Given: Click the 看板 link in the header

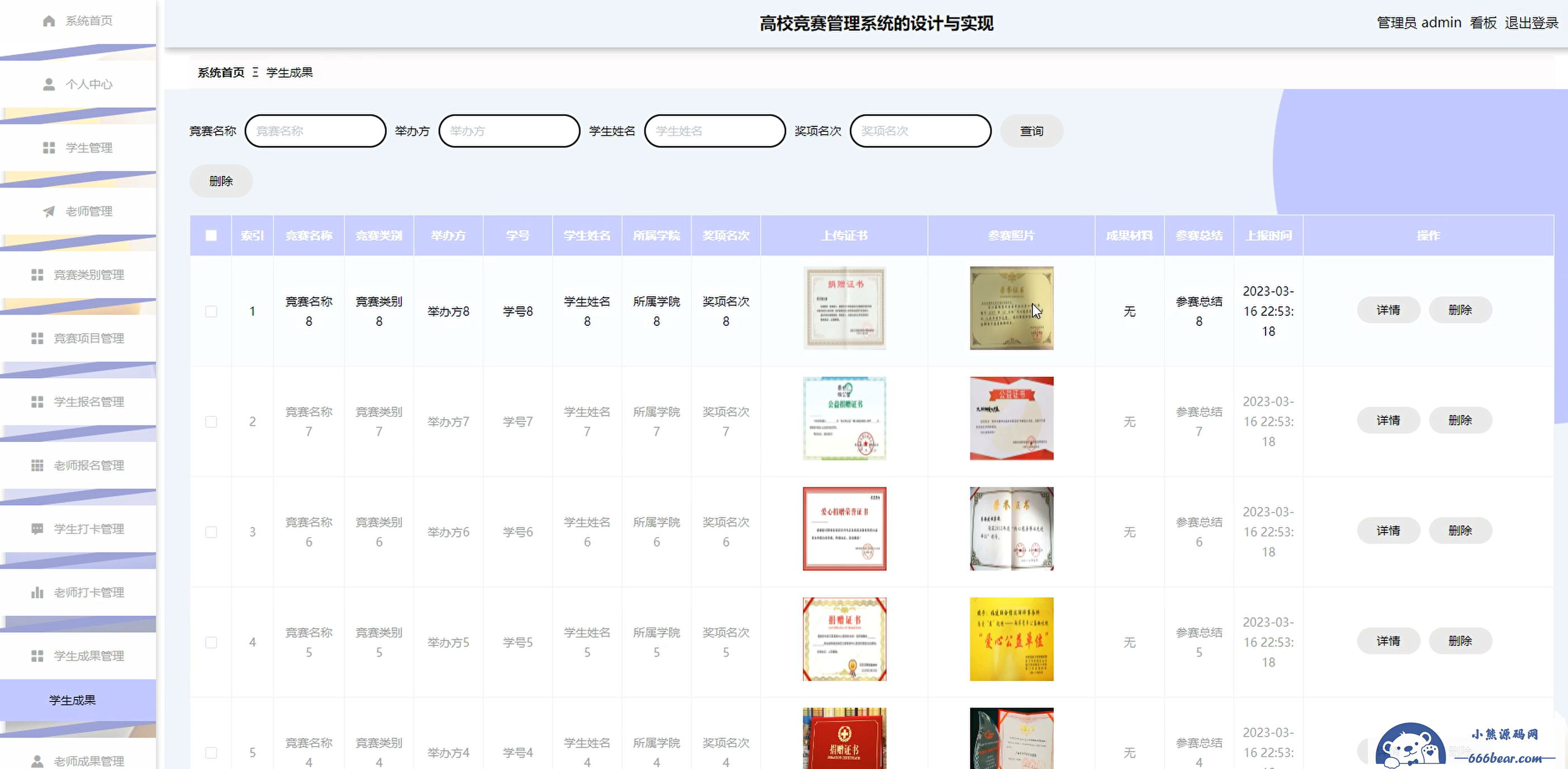Looking at the screenshot, I should point(1483,23).
